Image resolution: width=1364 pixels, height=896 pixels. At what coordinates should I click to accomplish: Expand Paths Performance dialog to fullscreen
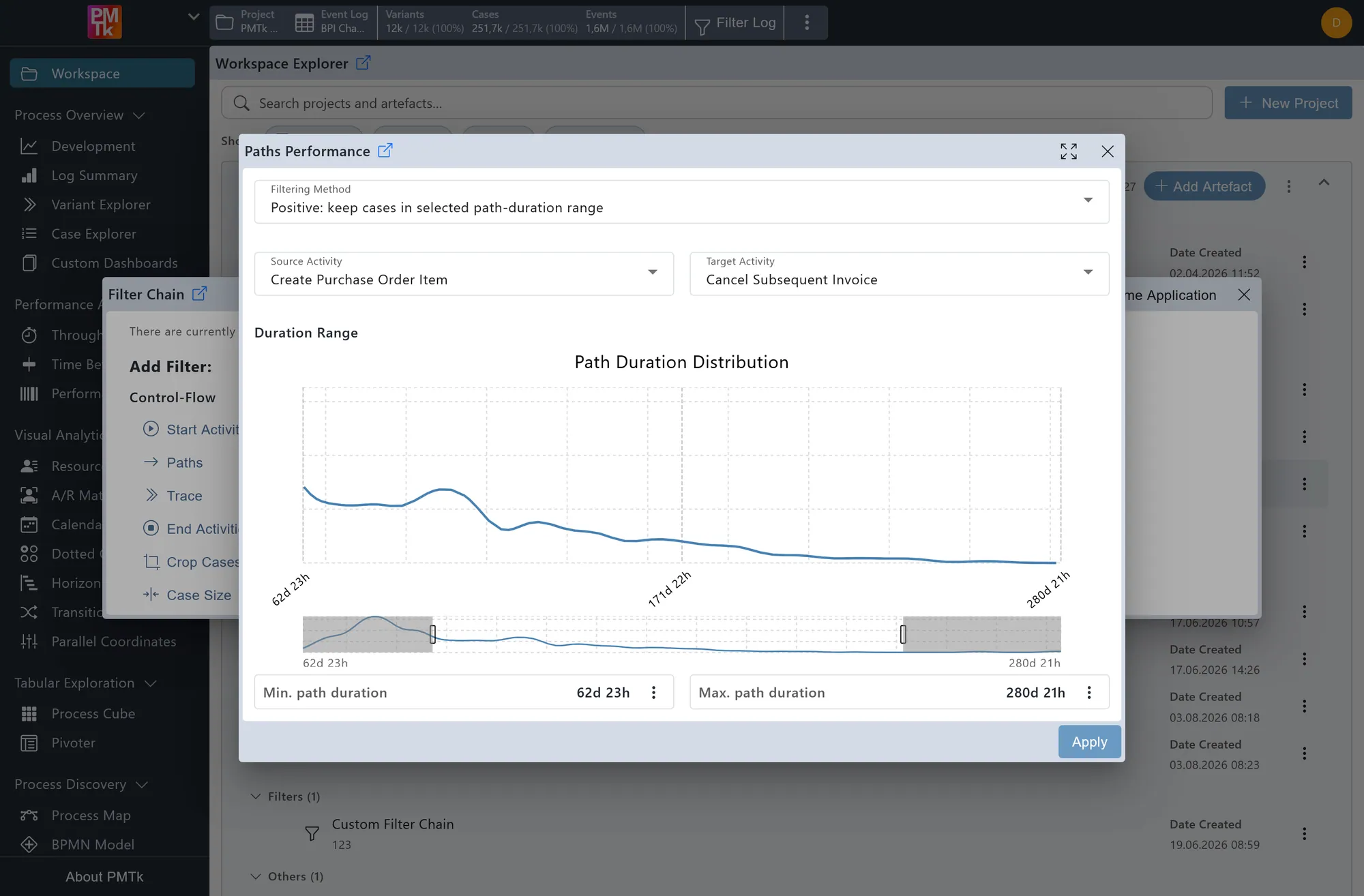pyautogui.click(x=1069, y=151)
